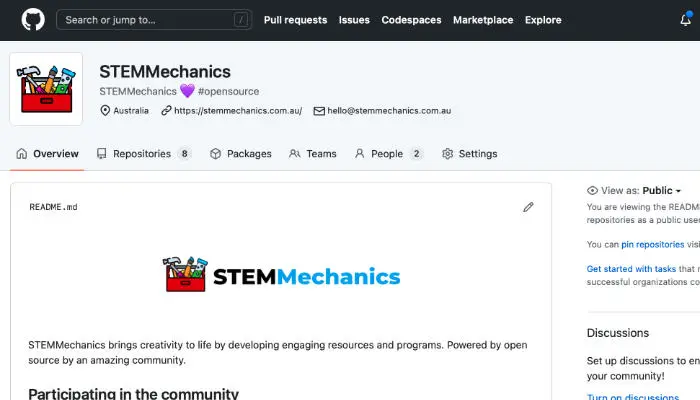This screenshot has height=400, width=700.
Task: Expand the View as Public dropdown
Action: pos(661,190)
